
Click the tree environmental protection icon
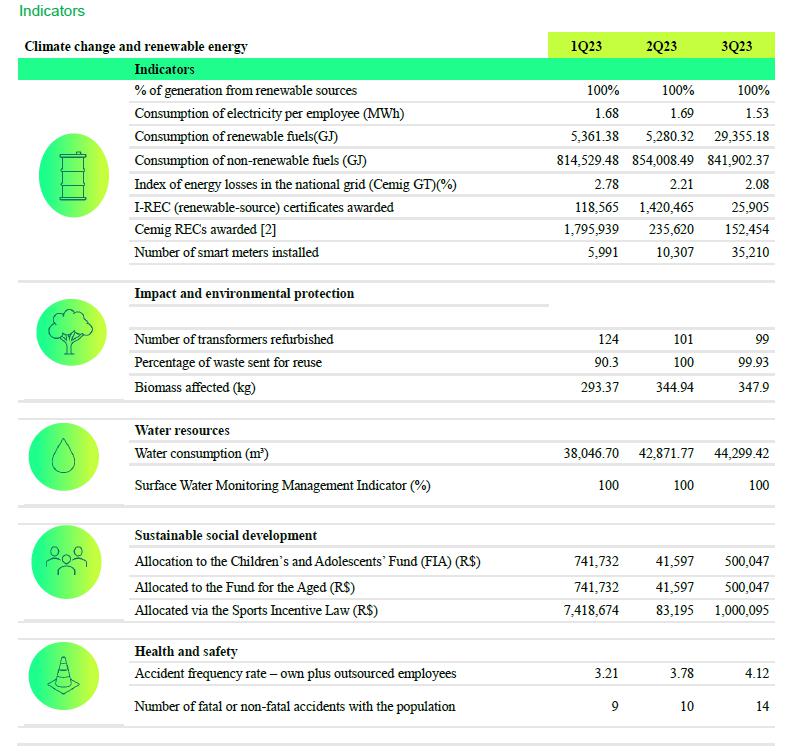(x=71, y=333)
